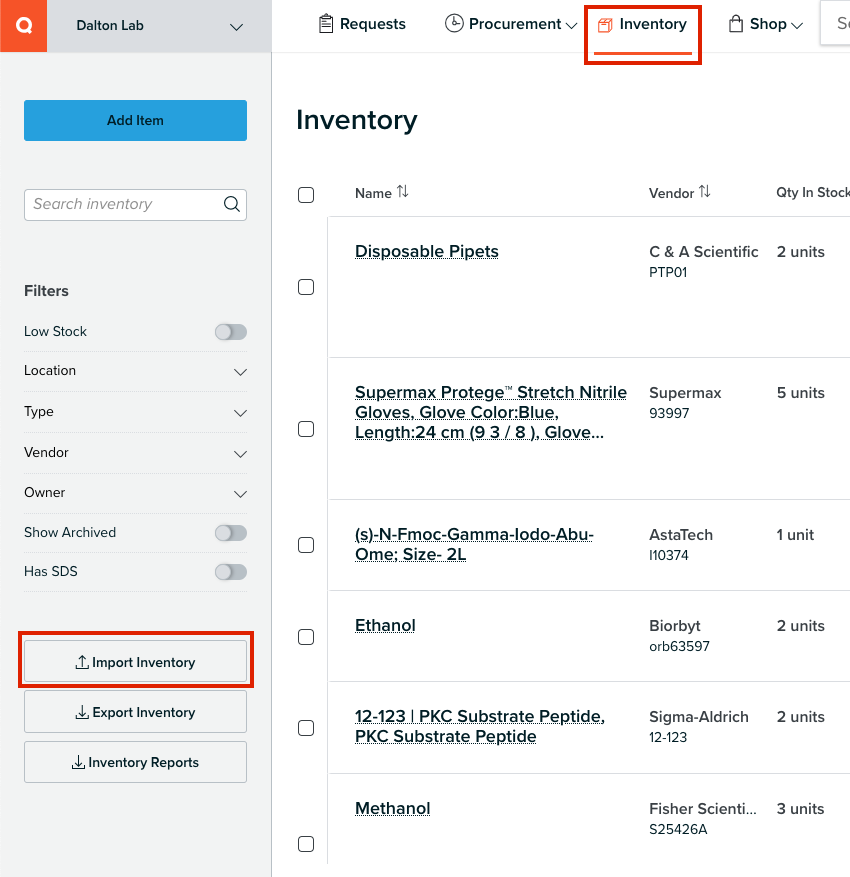Click the search magnifier icon in inventory search
The image size is (850, 877).
(x=232, y=204)
